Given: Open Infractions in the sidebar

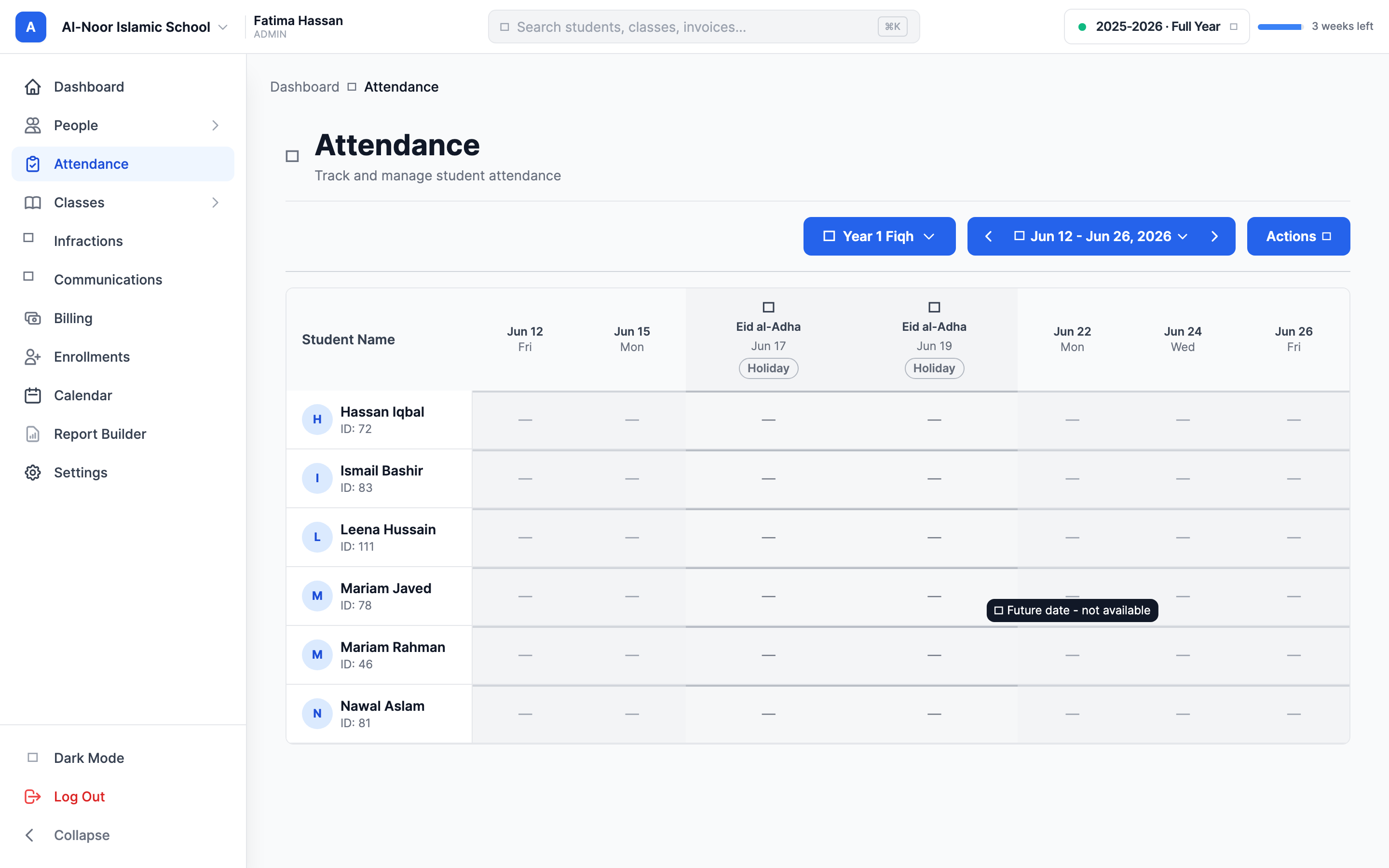Looking at the screenshot, I should [x=123, y=241].
